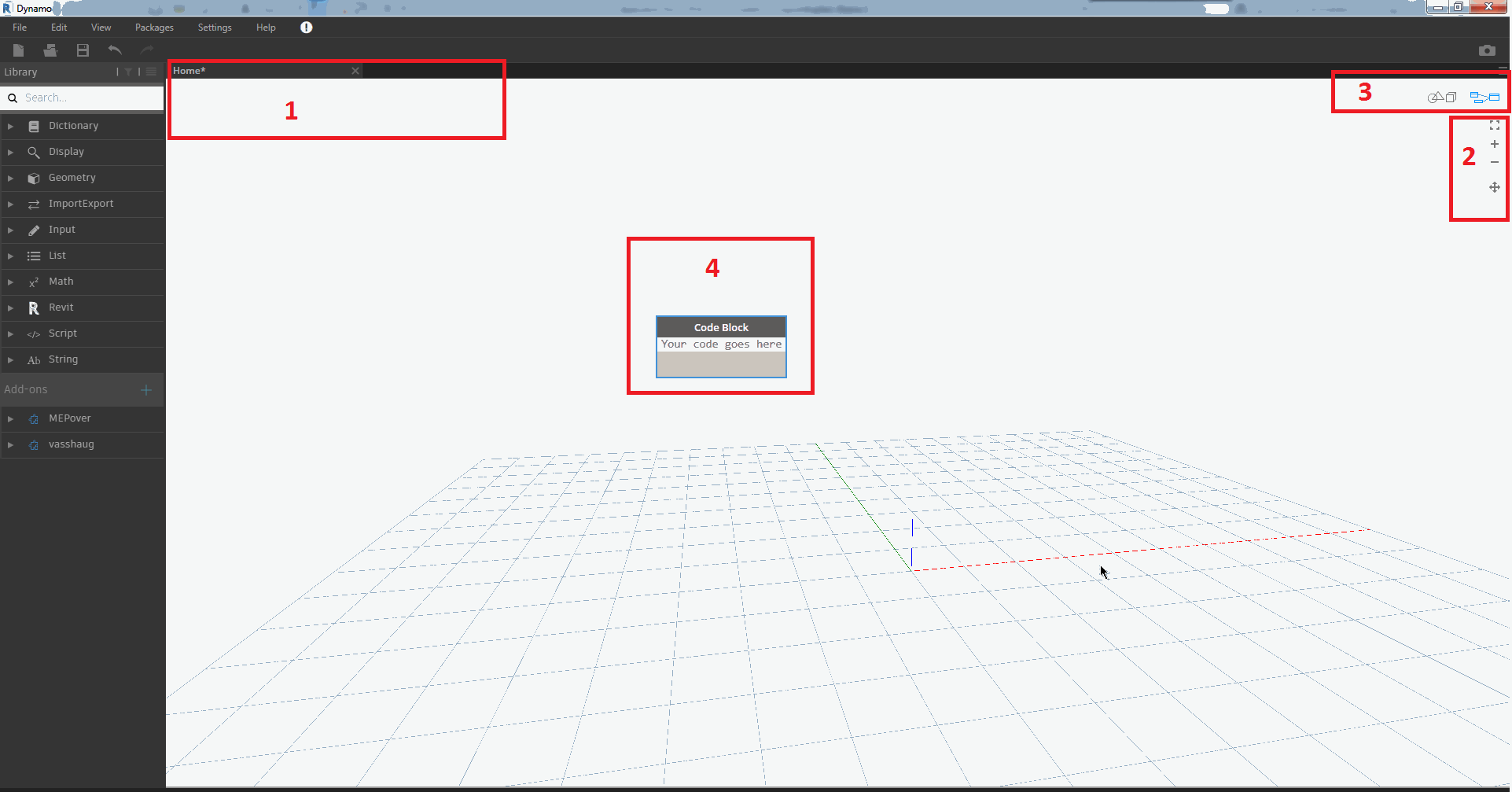Click the library Search field

click(90, 98)
